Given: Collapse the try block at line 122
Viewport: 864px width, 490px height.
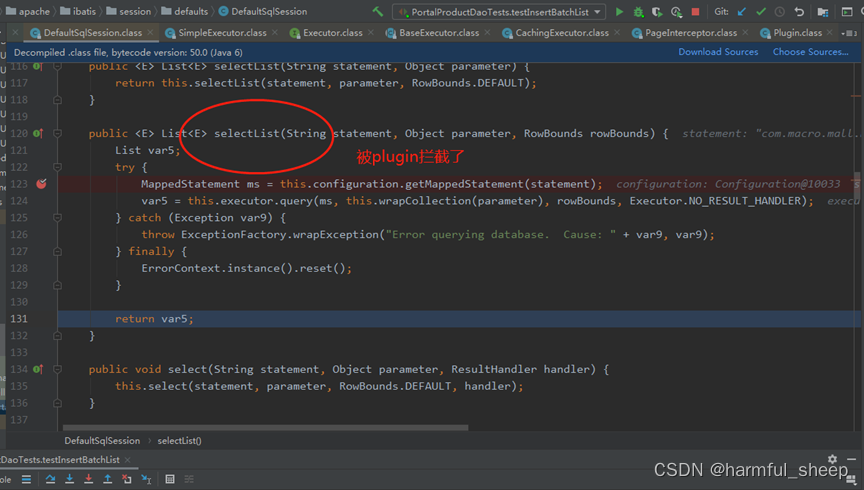Looking at the screenshot, I should click(x=57, y=167).
